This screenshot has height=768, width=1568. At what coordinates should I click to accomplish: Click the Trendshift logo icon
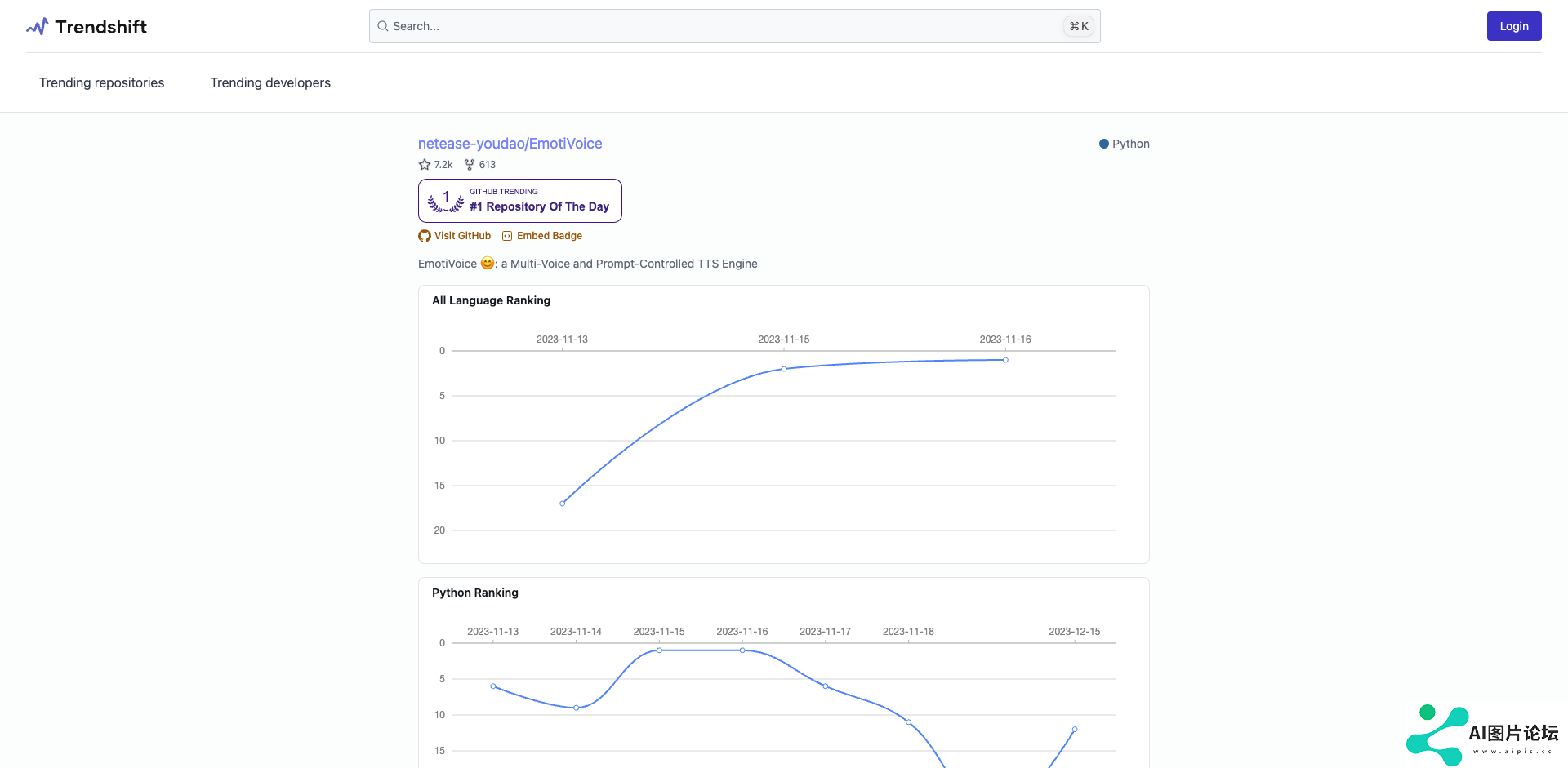pyautogui.click(x=38, y=27)
